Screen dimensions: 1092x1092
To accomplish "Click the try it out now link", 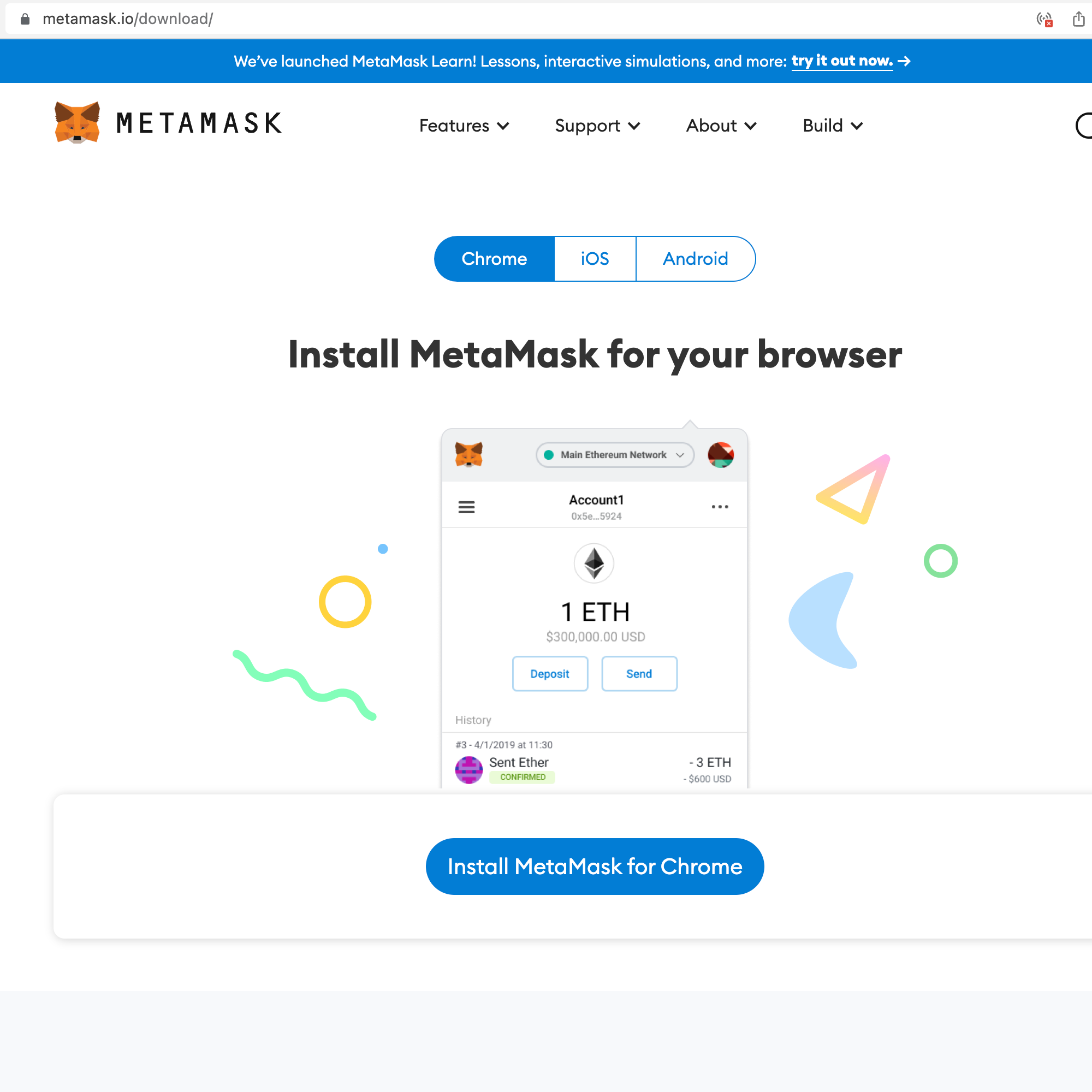I will [x=841, y=61].
